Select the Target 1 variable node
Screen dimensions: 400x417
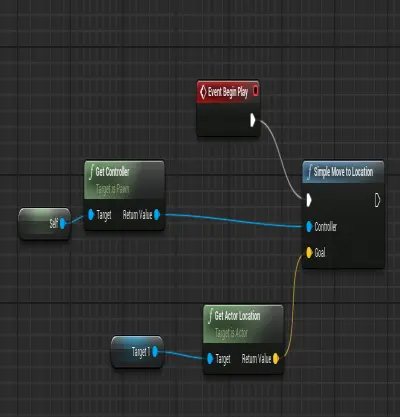tap(137, 352)
